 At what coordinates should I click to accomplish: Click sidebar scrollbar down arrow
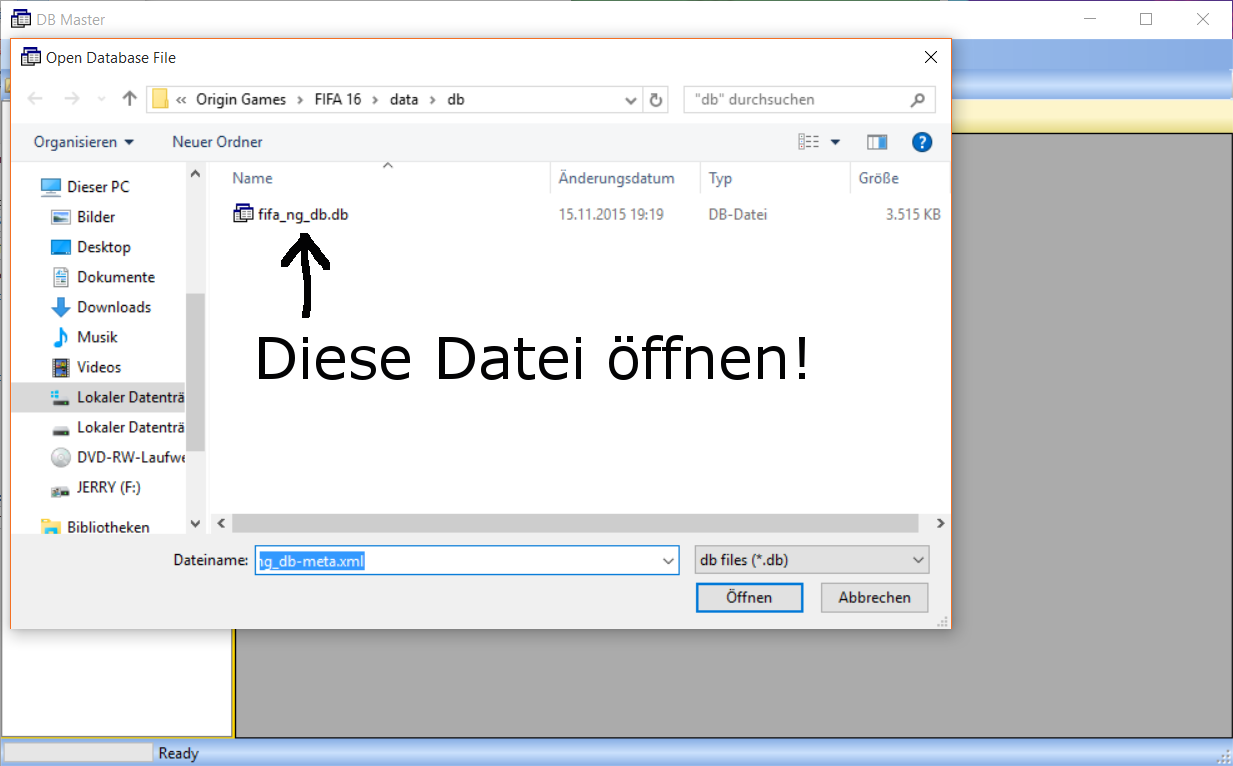click(195, 523)
